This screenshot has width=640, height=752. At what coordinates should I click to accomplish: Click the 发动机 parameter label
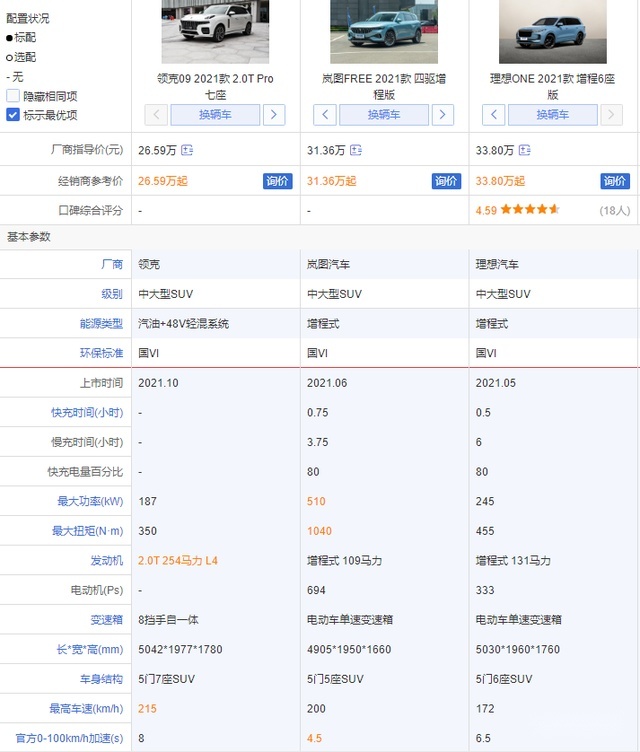coord(107,560)
